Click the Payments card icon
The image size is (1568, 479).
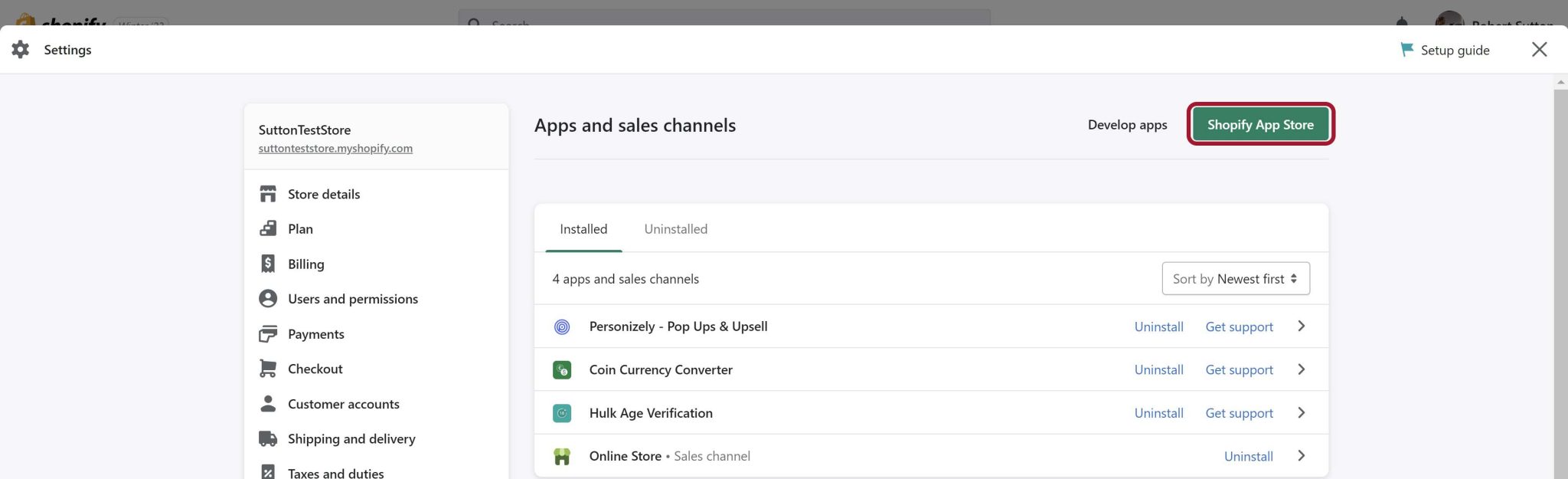pyautogui.click(x=268, y=333)
